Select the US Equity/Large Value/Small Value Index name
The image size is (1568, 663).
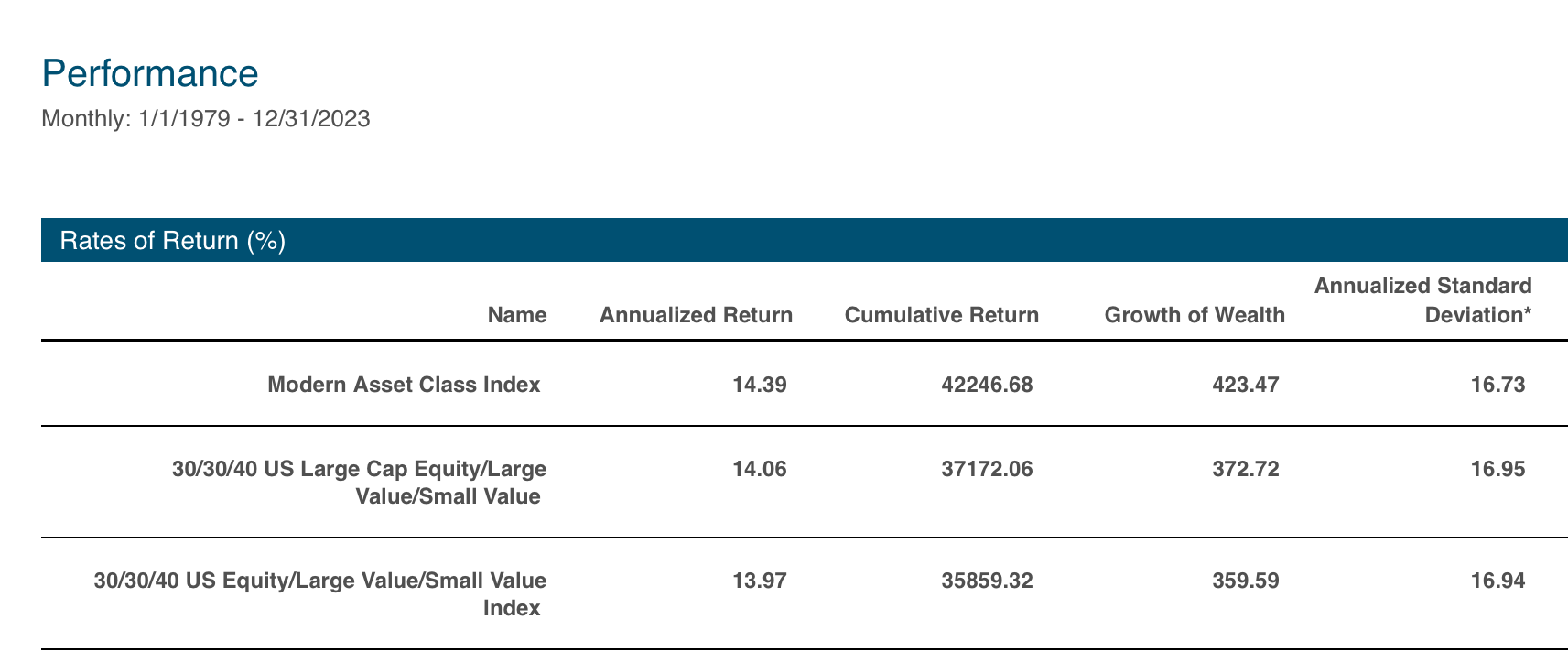(320, 594)
